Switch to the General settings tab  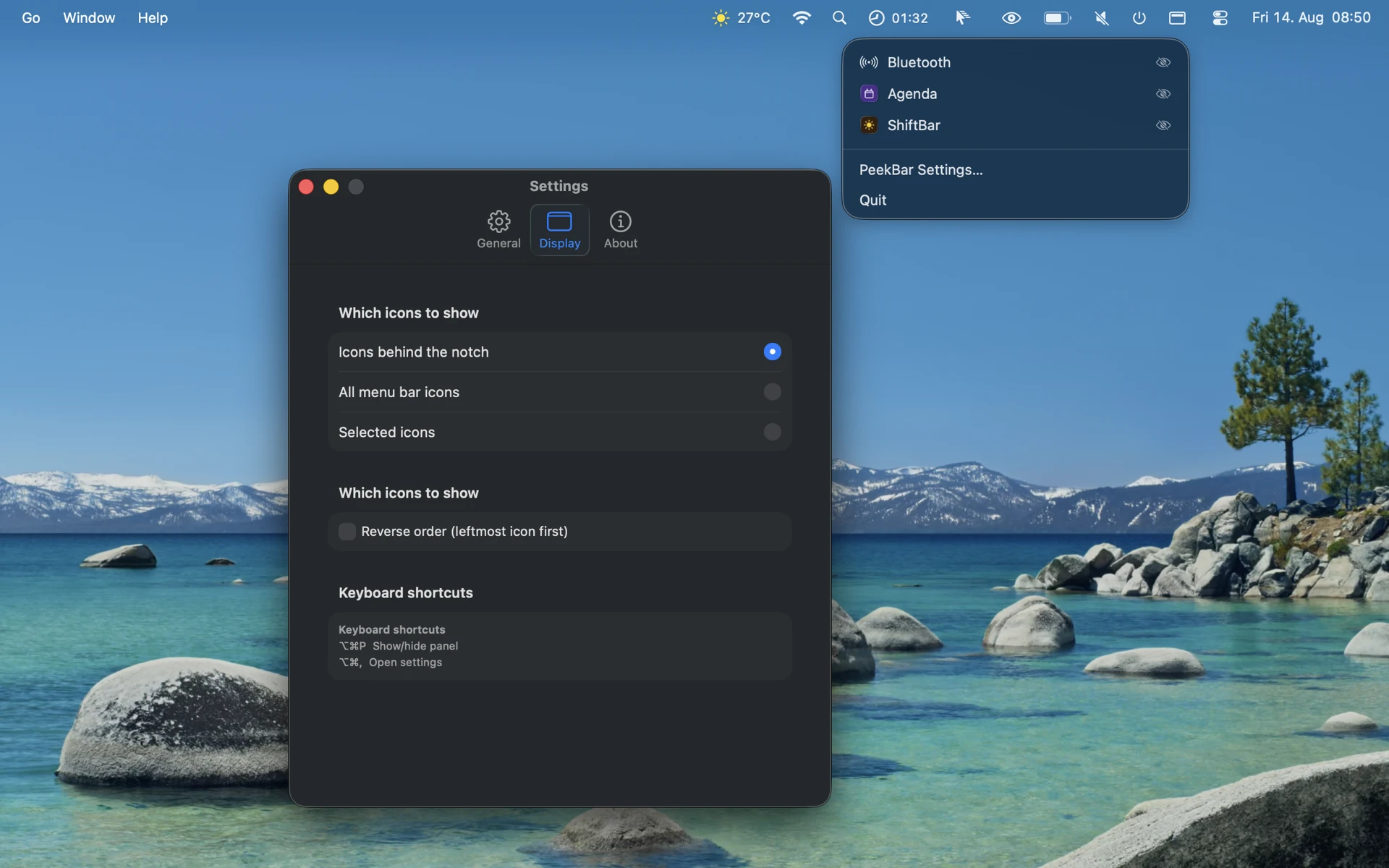coord(498,230)
